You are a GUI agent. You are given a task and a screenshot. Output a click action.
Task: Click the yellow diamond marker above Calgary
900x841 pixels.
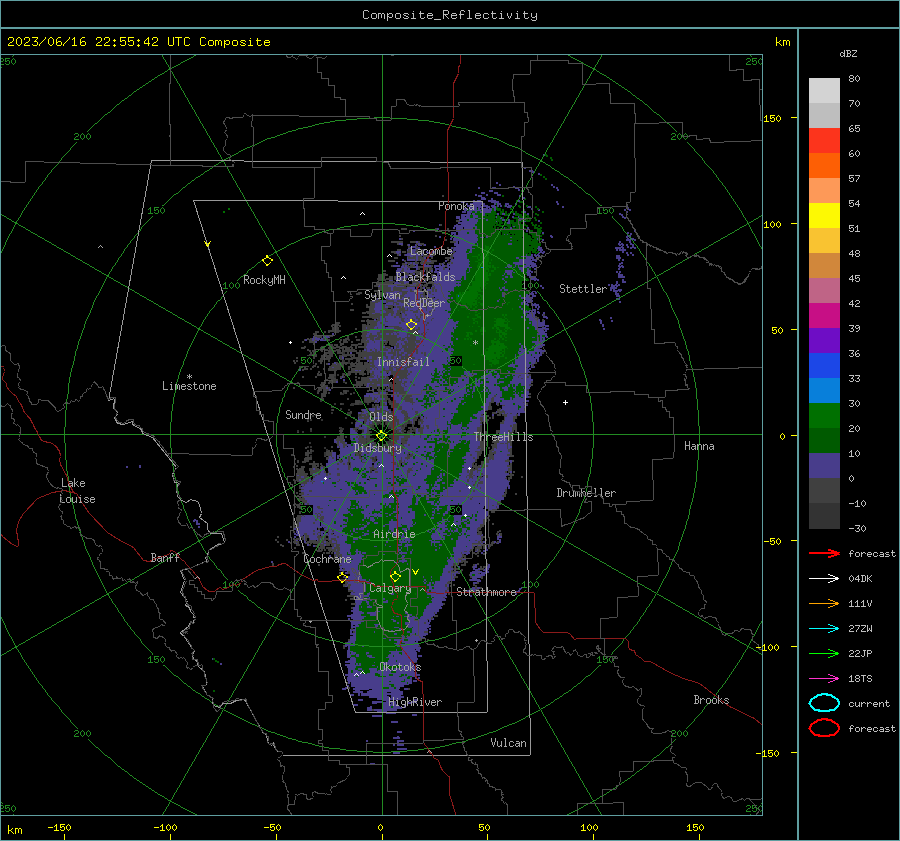click(x=395, y=576)
